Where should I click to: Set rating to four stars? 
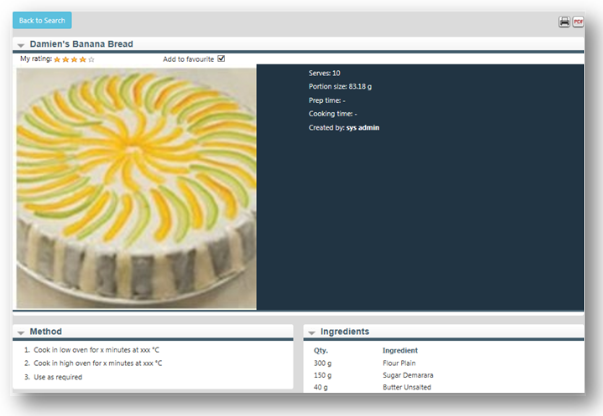click(82, 59)
